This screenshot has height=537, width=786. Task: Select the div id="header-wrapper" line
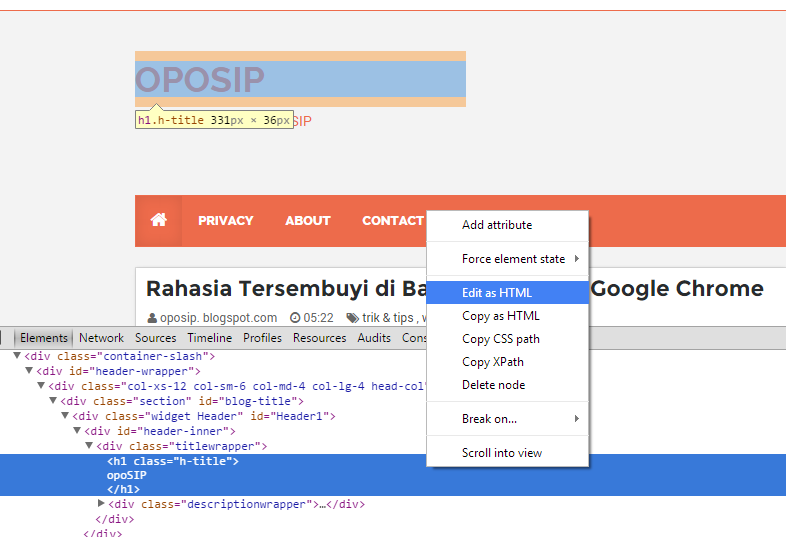pos(118,371)
